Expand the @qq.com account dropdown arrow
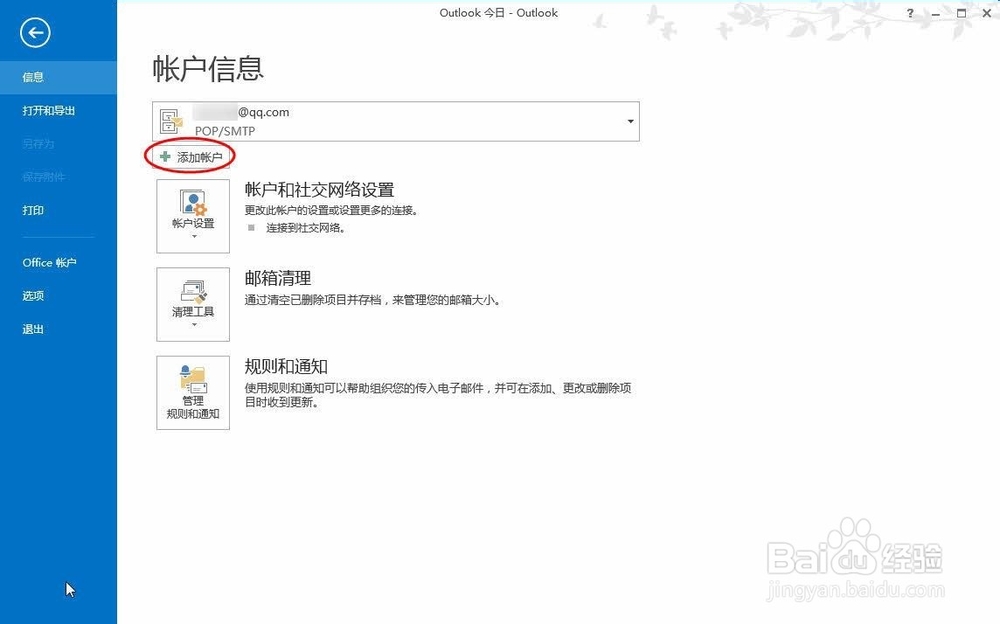1000x624 pixels. pos(630,121)
